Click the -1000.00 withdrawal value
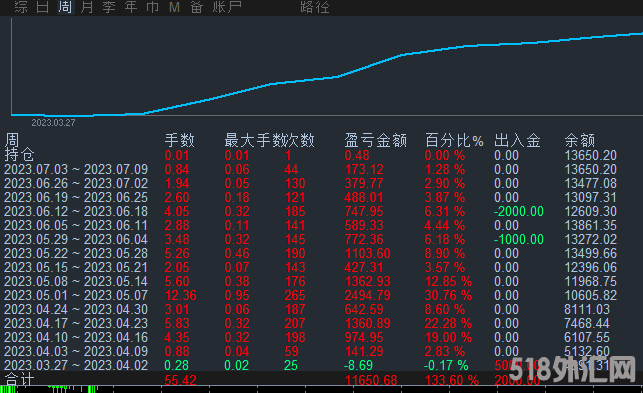The width and height of the screenshot is (643, 393). [519, 239]
